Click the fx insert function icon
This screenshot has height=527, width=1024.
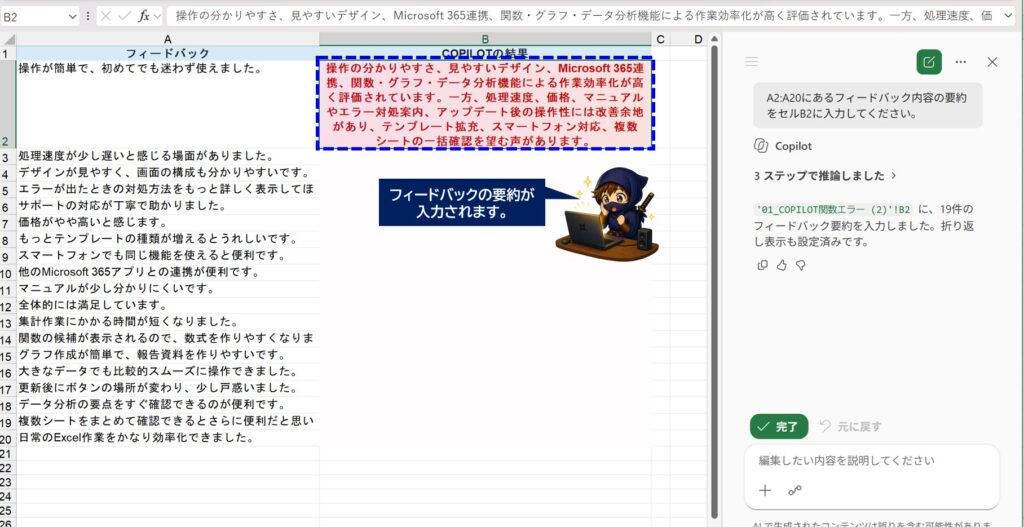(144, 16)
